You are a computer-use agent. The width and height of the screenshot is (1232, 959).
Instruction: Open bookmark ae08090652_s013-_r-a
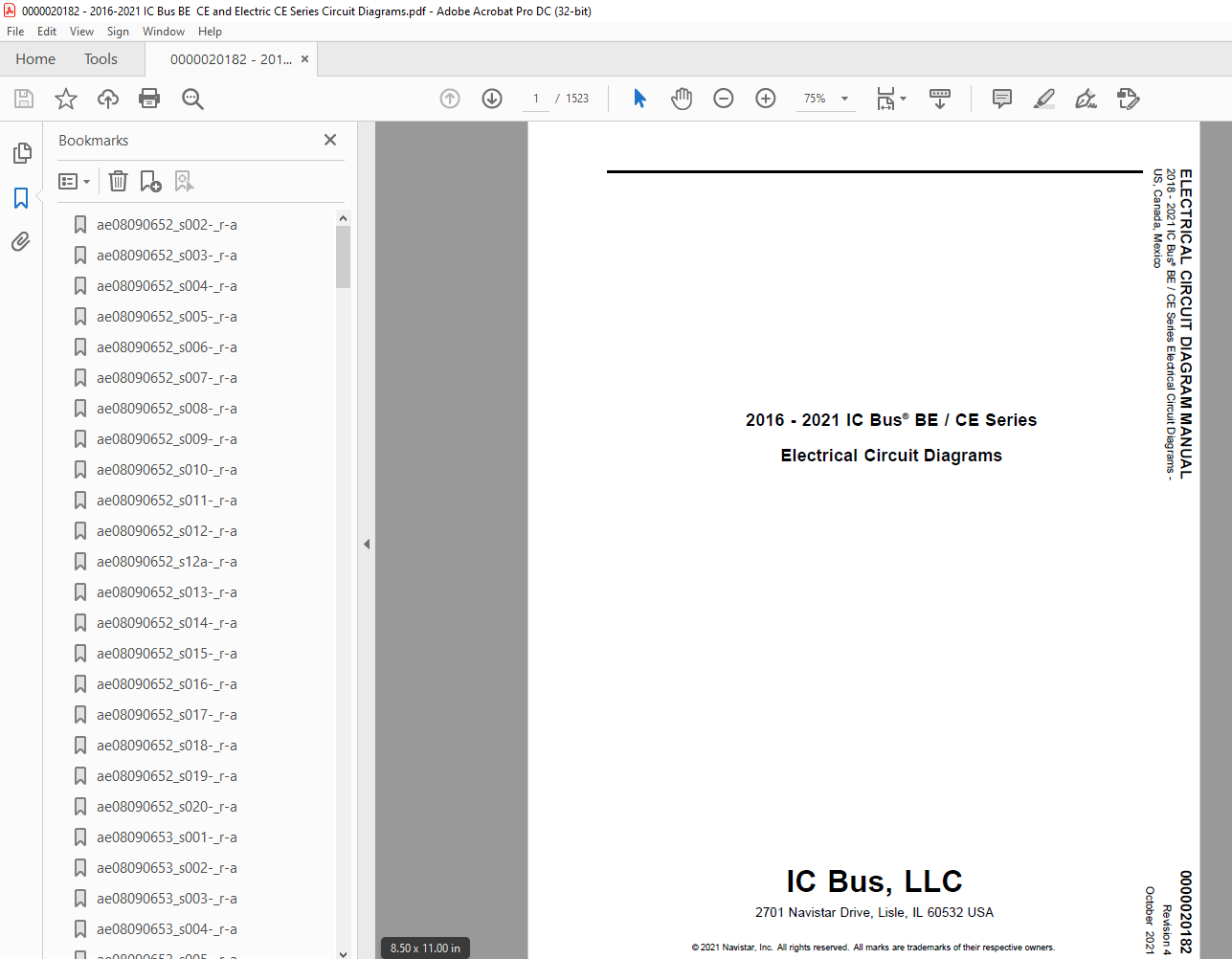click(167, 592)
